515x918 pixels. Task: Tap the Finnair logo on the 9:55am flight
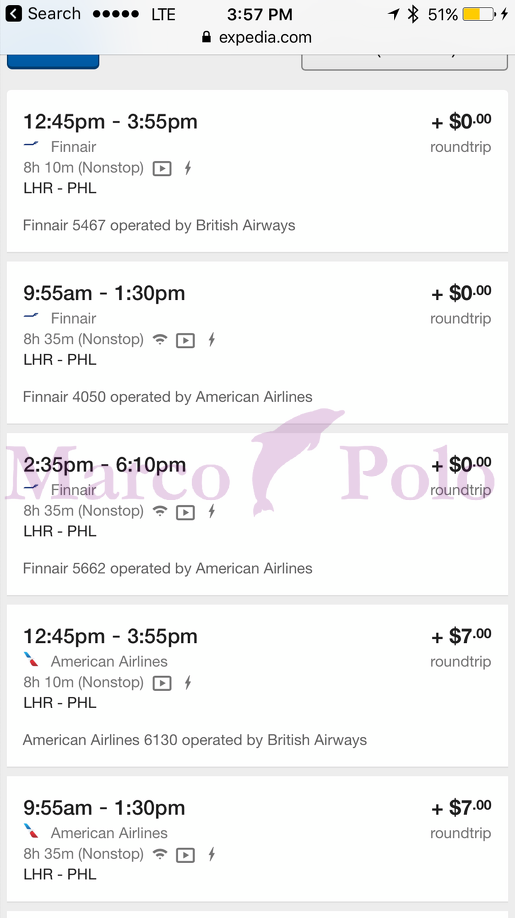pyautogui.click(x=31, y=317)
